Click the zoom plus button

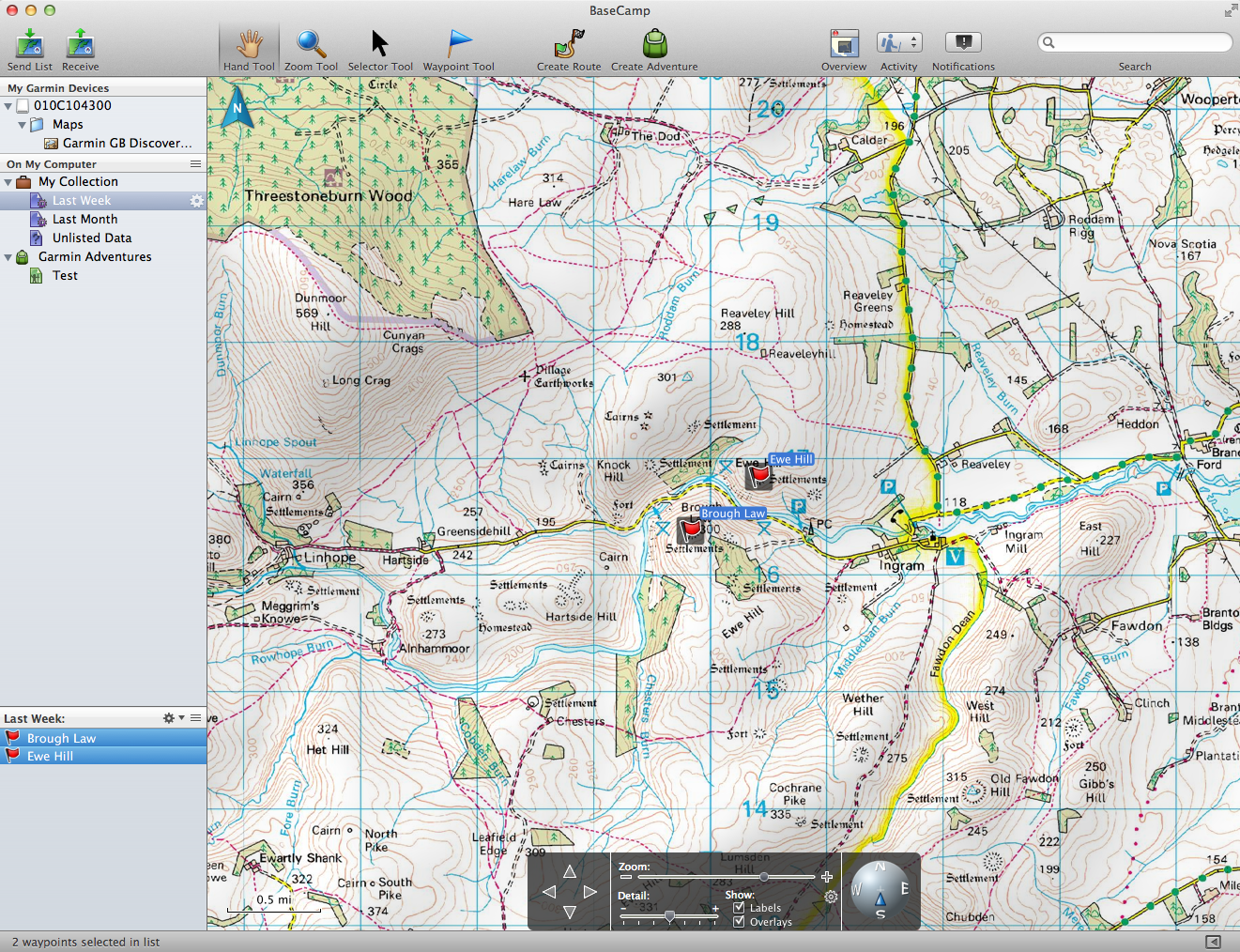827,876
